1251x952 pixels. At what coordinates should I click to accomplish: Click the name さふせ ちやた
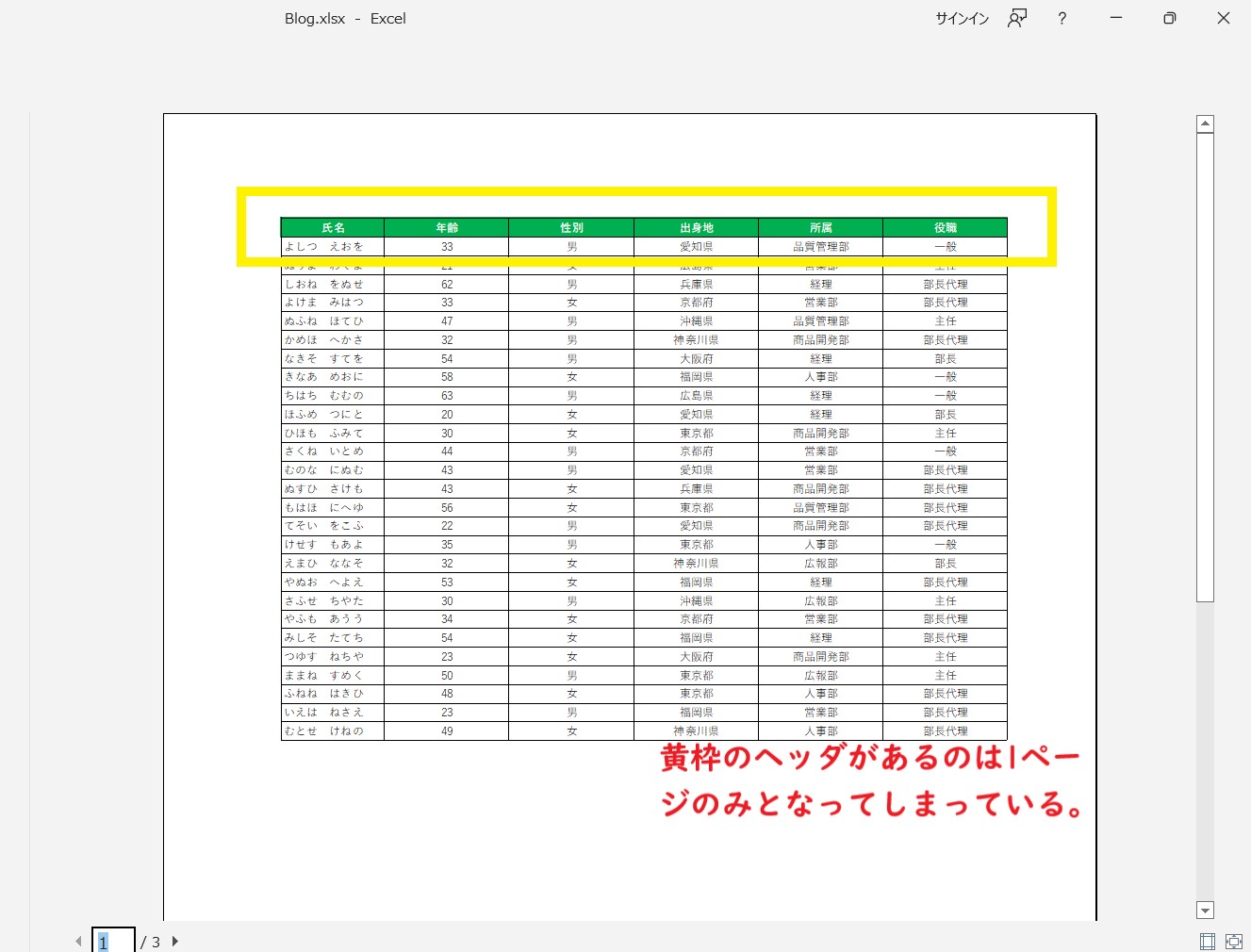[x=324, y=601]
